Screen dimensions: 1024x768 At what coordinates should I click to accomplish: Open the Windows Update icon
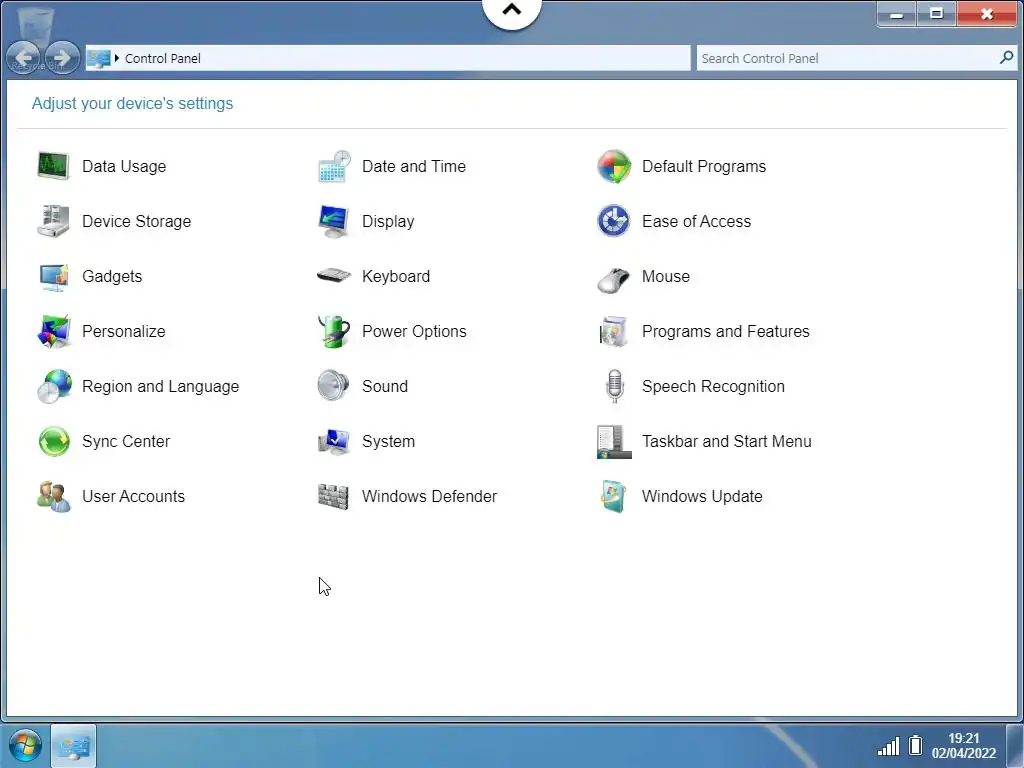[x=614, y=496]
